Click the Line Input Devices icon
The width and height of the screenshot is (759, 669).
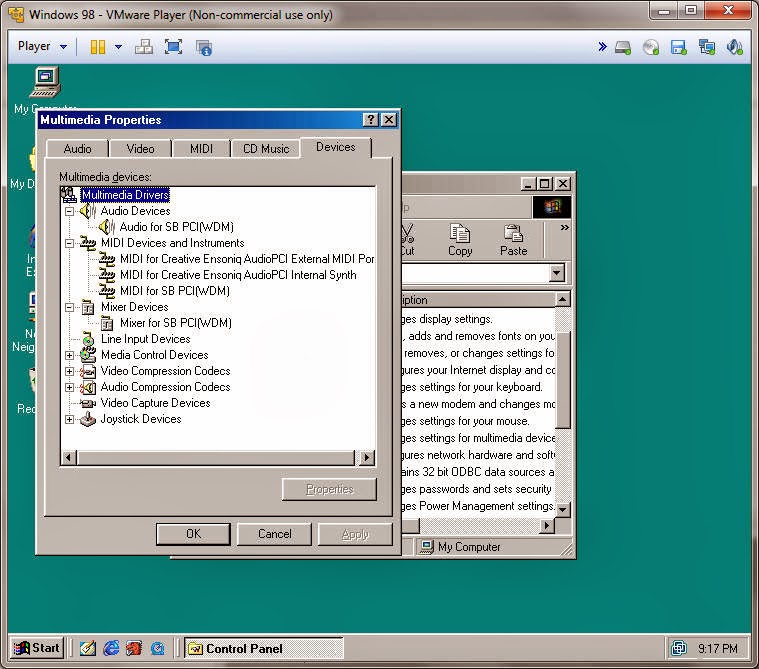[88, 338]
